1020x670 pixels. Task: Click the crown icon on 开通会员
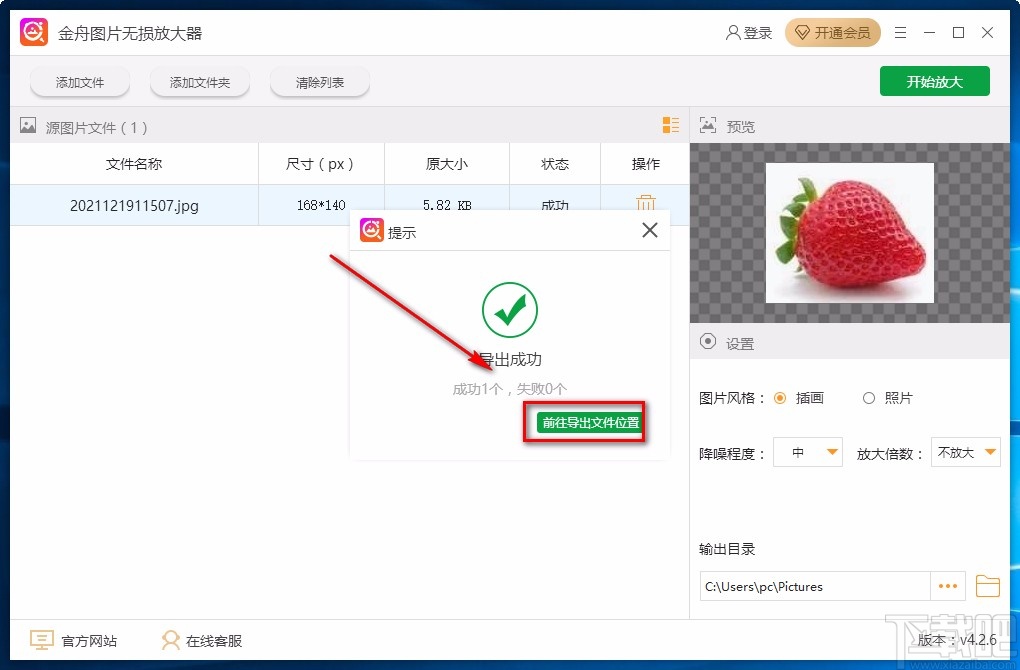803,32
